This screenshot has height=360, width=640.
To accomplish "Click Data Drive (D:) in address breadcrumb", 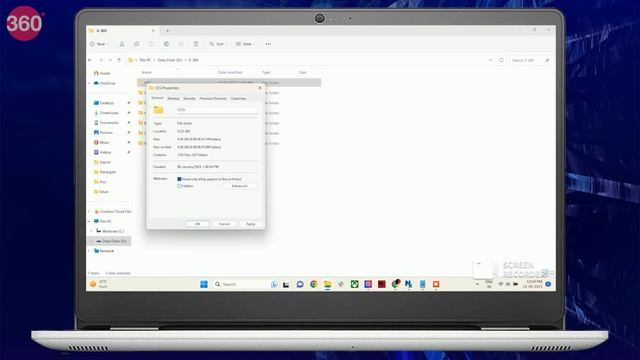I will [x=170, y=60].
